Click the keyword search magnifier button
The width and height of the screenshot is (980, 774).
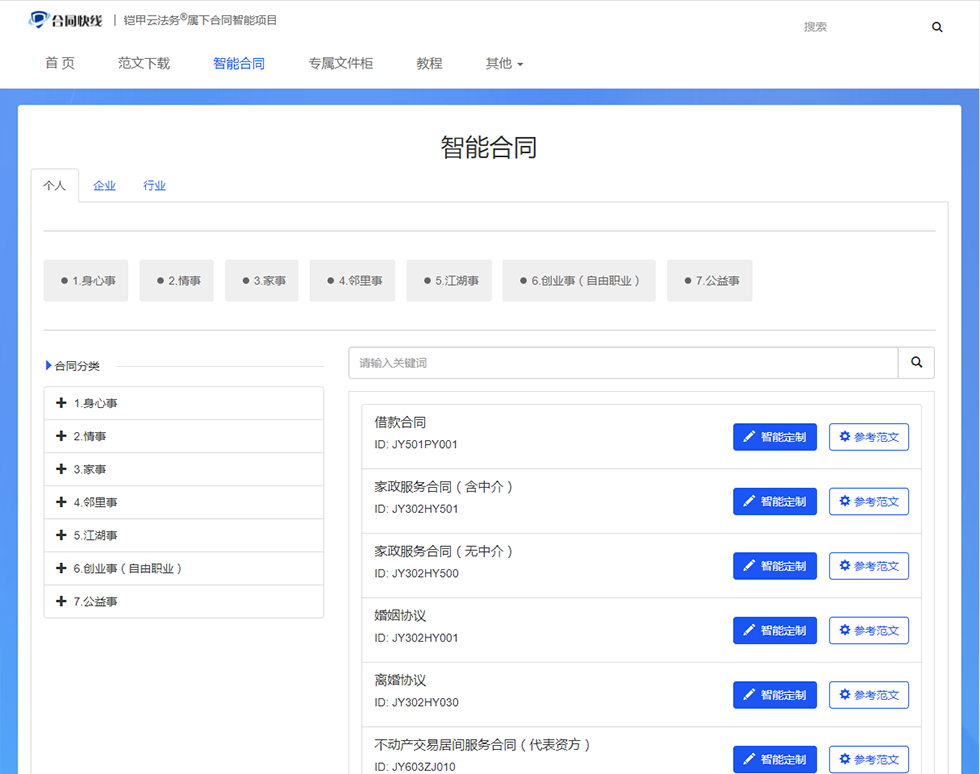pyautogui.click(x=916, y=363)
